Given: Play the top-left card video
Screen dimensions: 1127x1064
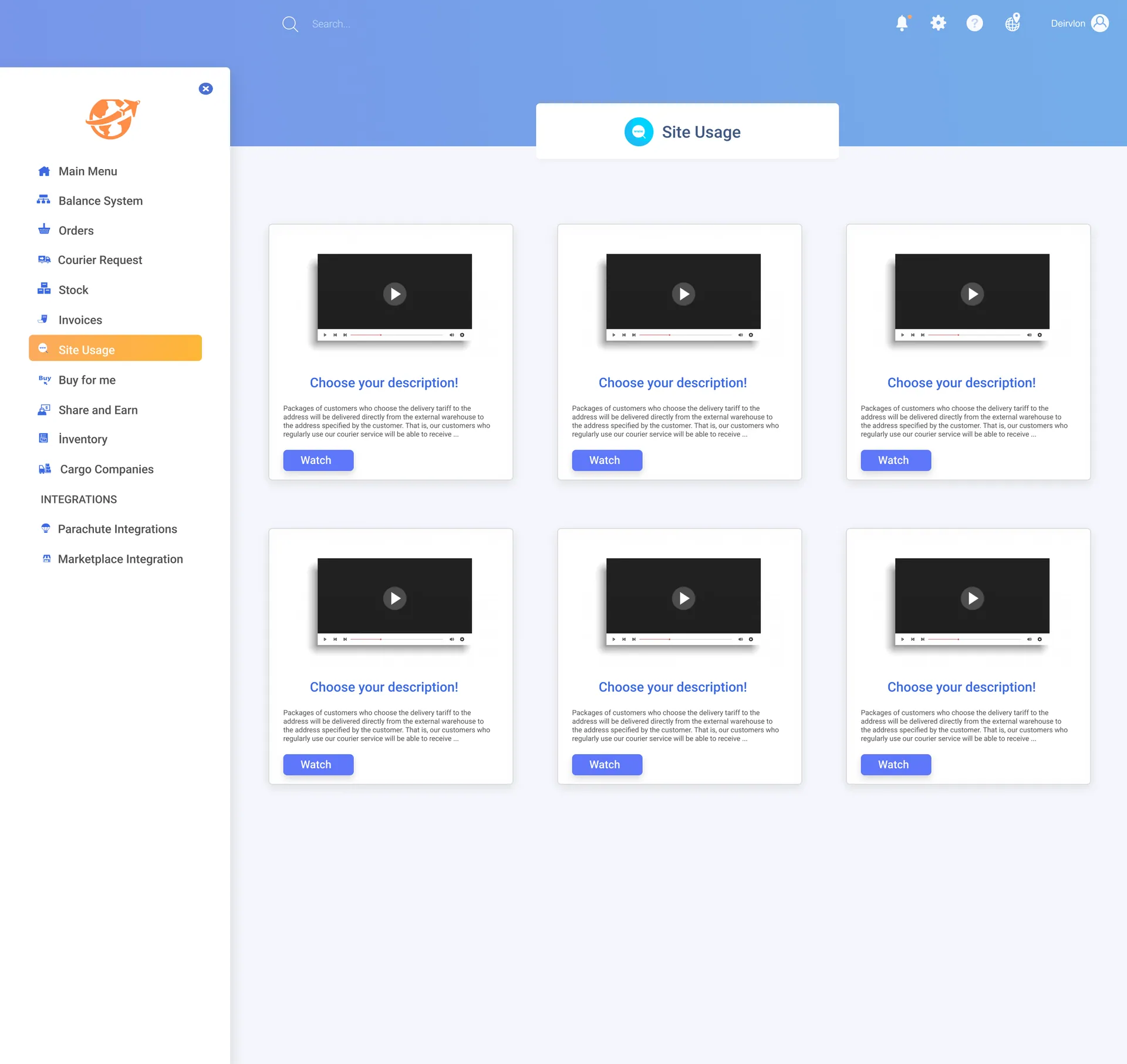Looking at the screenshot, I should point(395,294).
